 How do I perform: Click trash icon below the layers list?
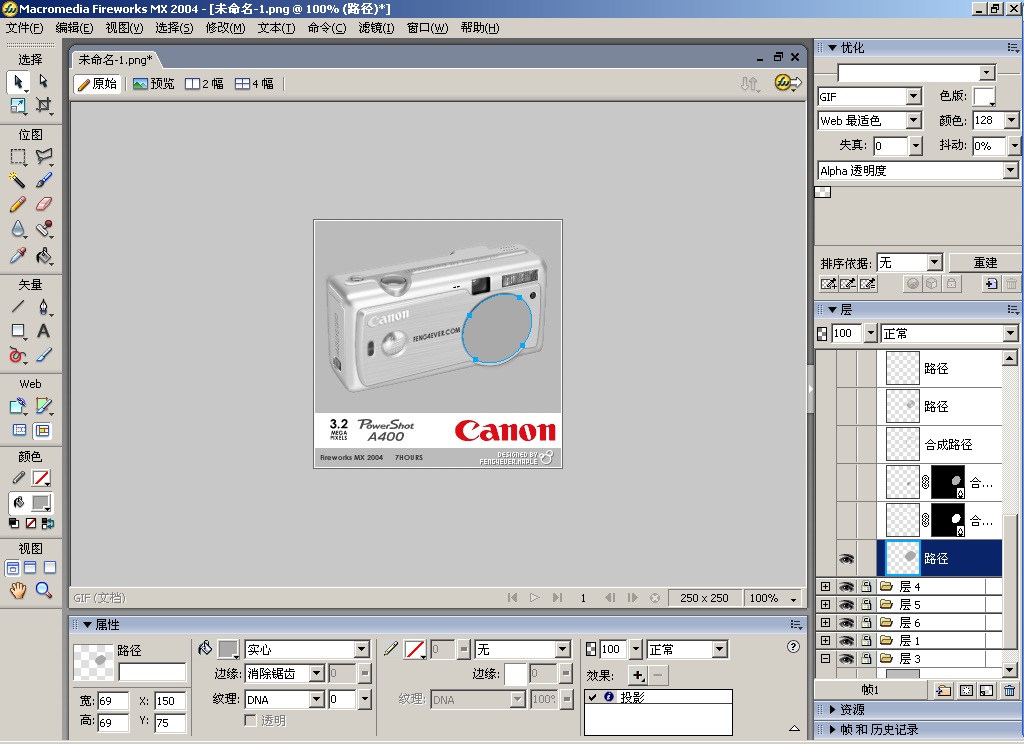click(1009, 690)
